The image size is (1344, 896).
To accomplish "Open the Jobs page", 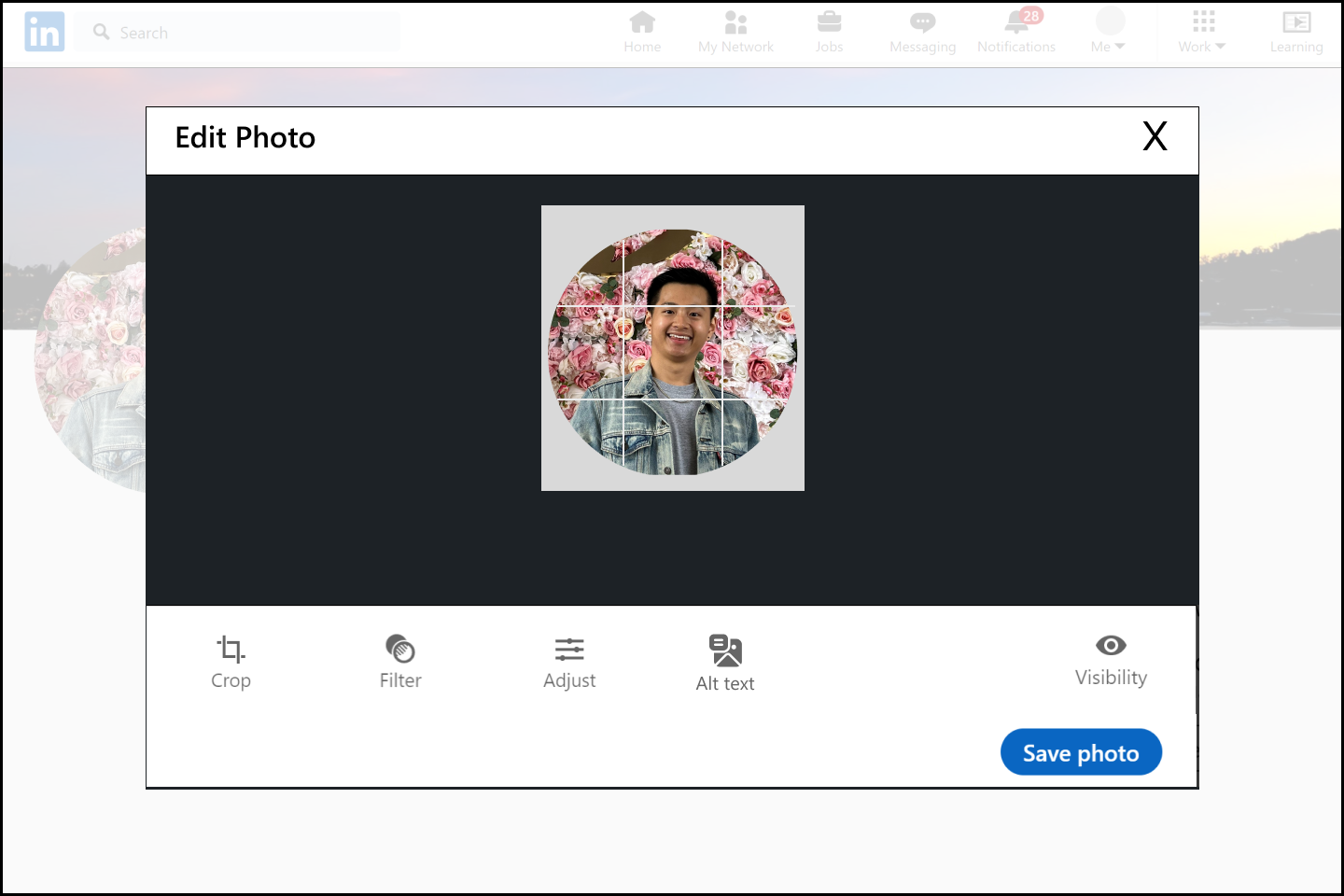I will tap(829, 33).
